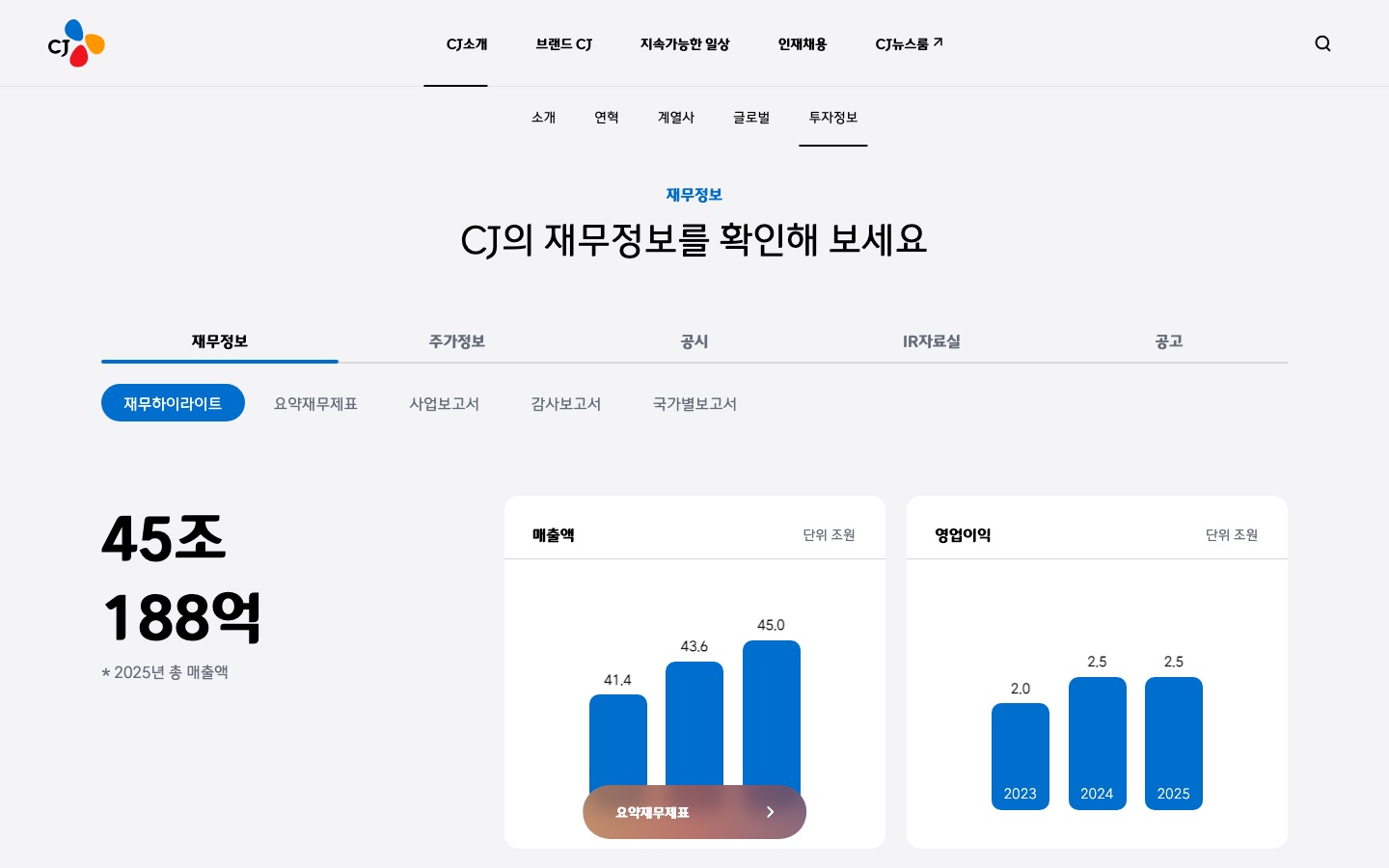Click '단위 조원' in the 매출액 card
Viewport: 1389px width, 868px height.
click(830, 535)
